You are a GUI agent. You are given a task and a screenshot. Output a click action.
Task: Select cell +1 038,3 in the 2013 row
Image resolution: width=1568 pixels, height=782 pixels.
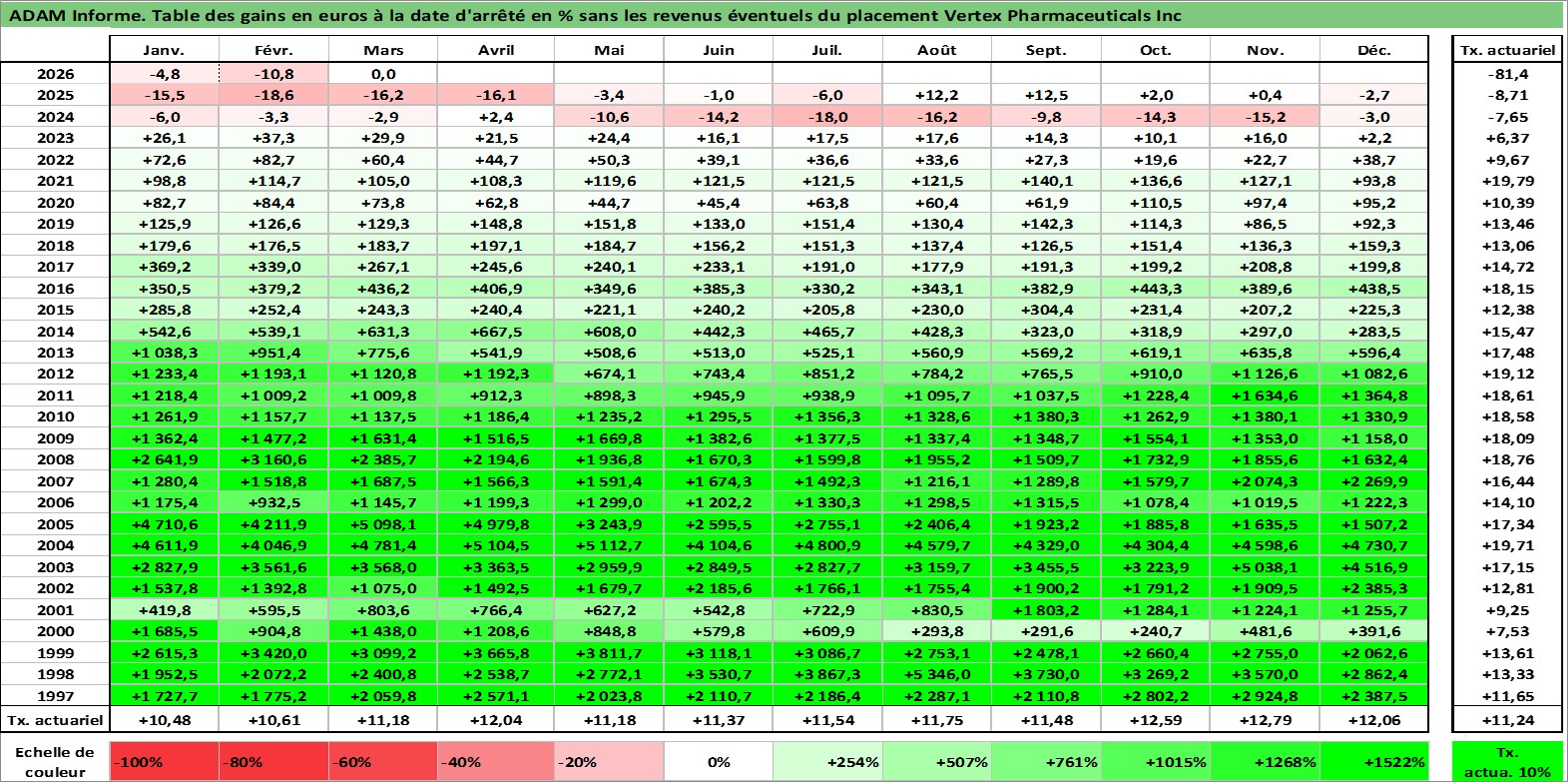point(164,353)
